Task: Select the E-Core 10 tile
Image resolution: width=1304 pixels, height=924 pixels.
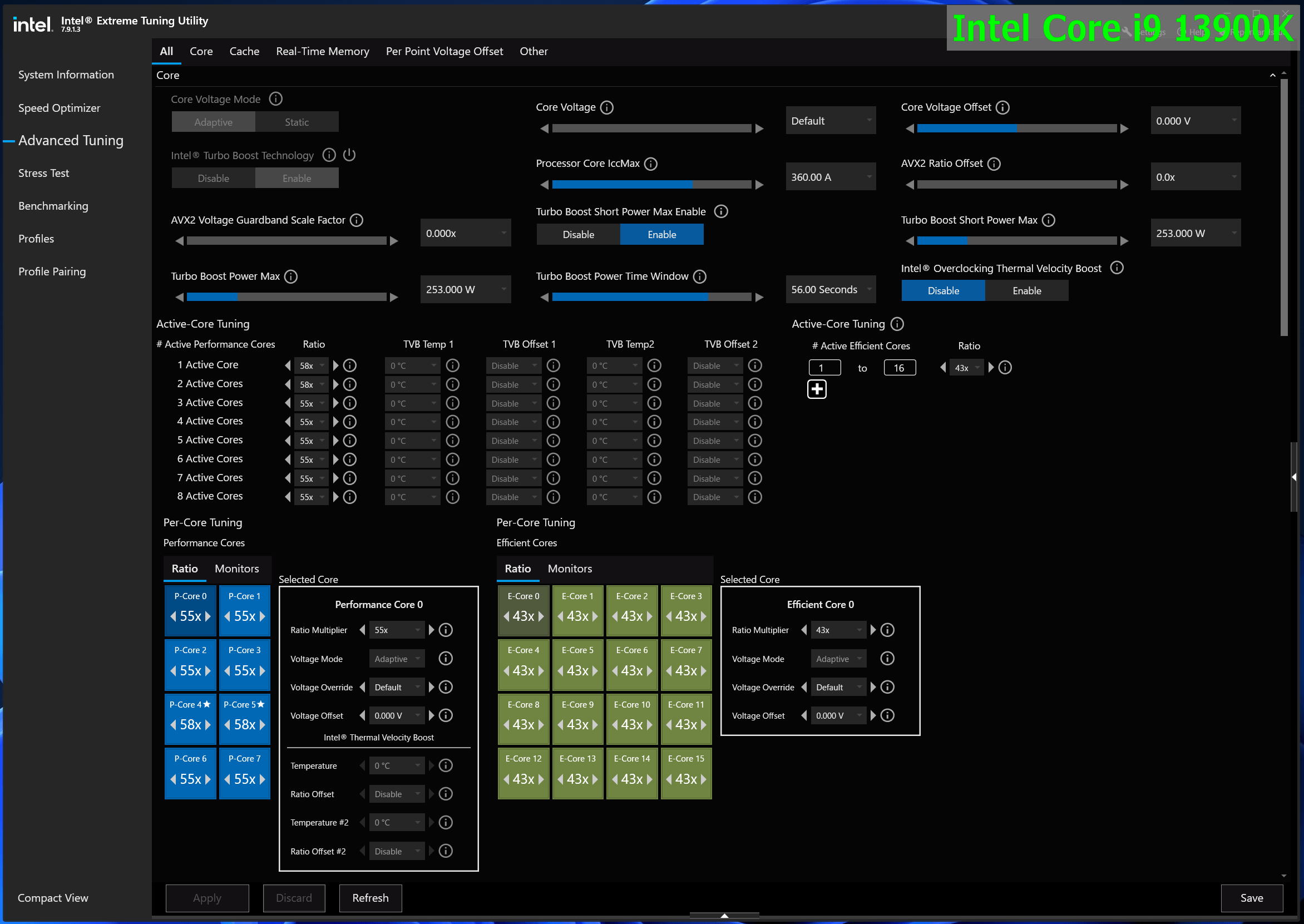Action: 631,719
